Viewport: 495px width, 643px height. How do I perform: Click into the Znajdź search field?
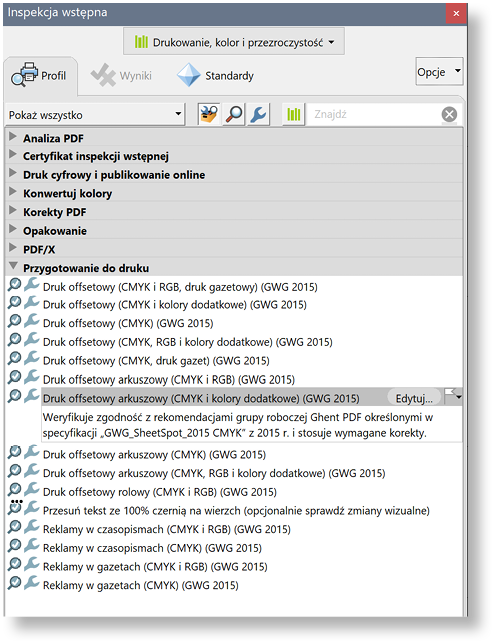(x=375, y=114)
